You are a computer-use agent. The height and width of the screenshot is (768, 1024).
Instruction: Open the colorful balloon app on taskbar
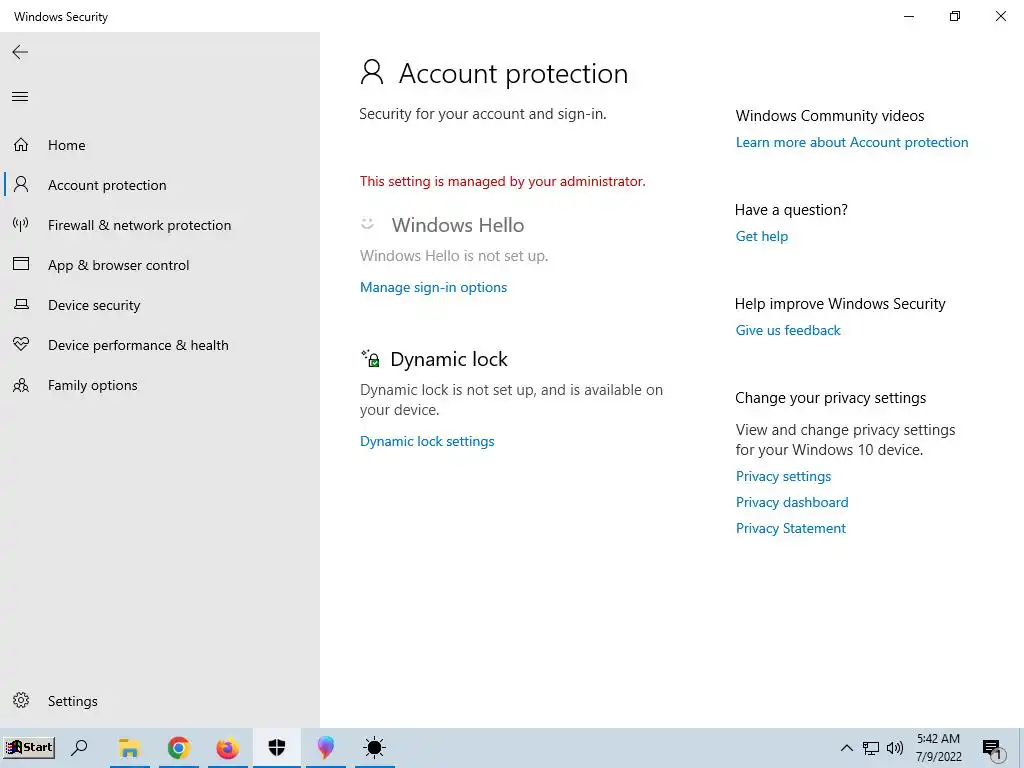[x=325, y=748]
